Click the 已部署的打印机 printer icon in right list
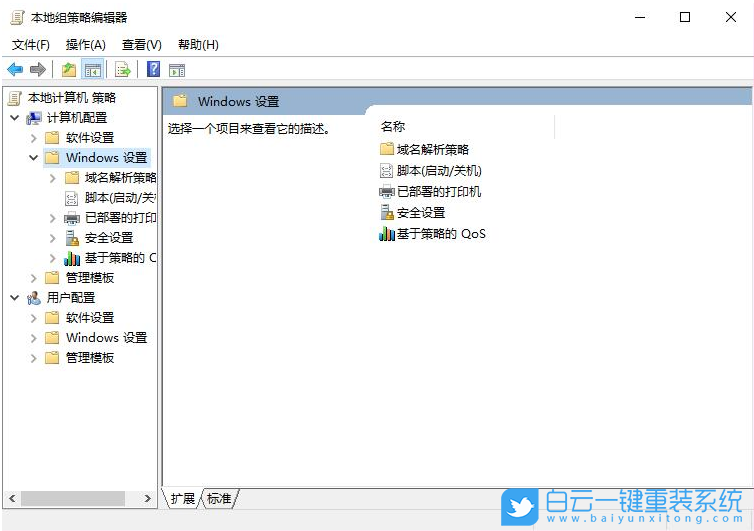Image resolution: width=754 pixels, height=531 pixels. (387, 192)
